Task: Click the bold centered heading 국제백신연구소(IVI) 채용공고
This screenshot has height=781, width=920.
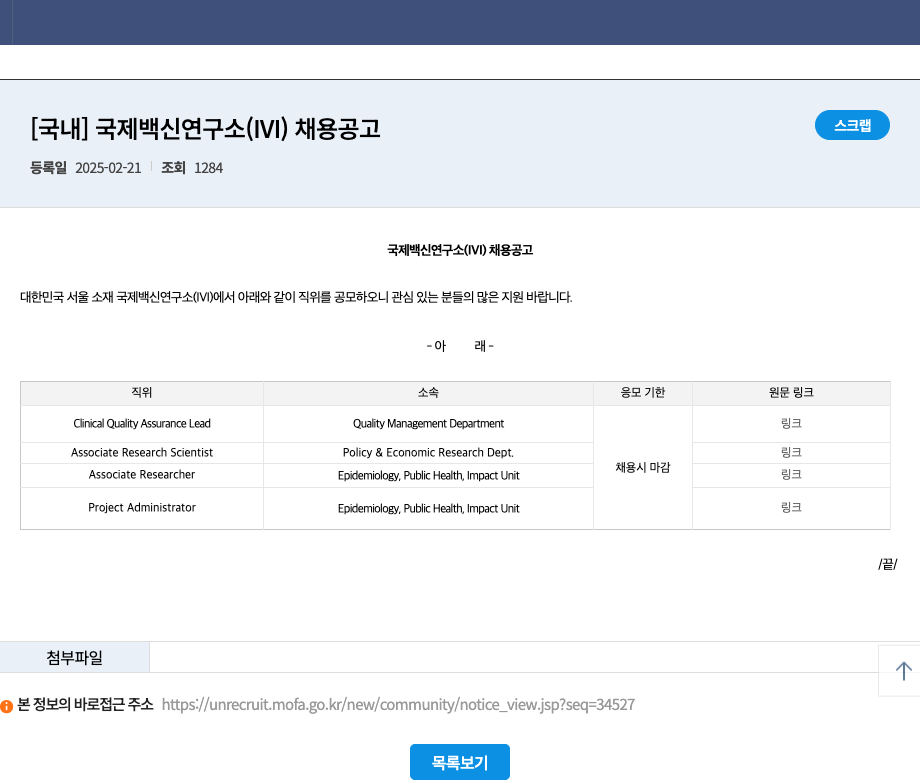Action: pyautogui.click(x=460, y=250)
